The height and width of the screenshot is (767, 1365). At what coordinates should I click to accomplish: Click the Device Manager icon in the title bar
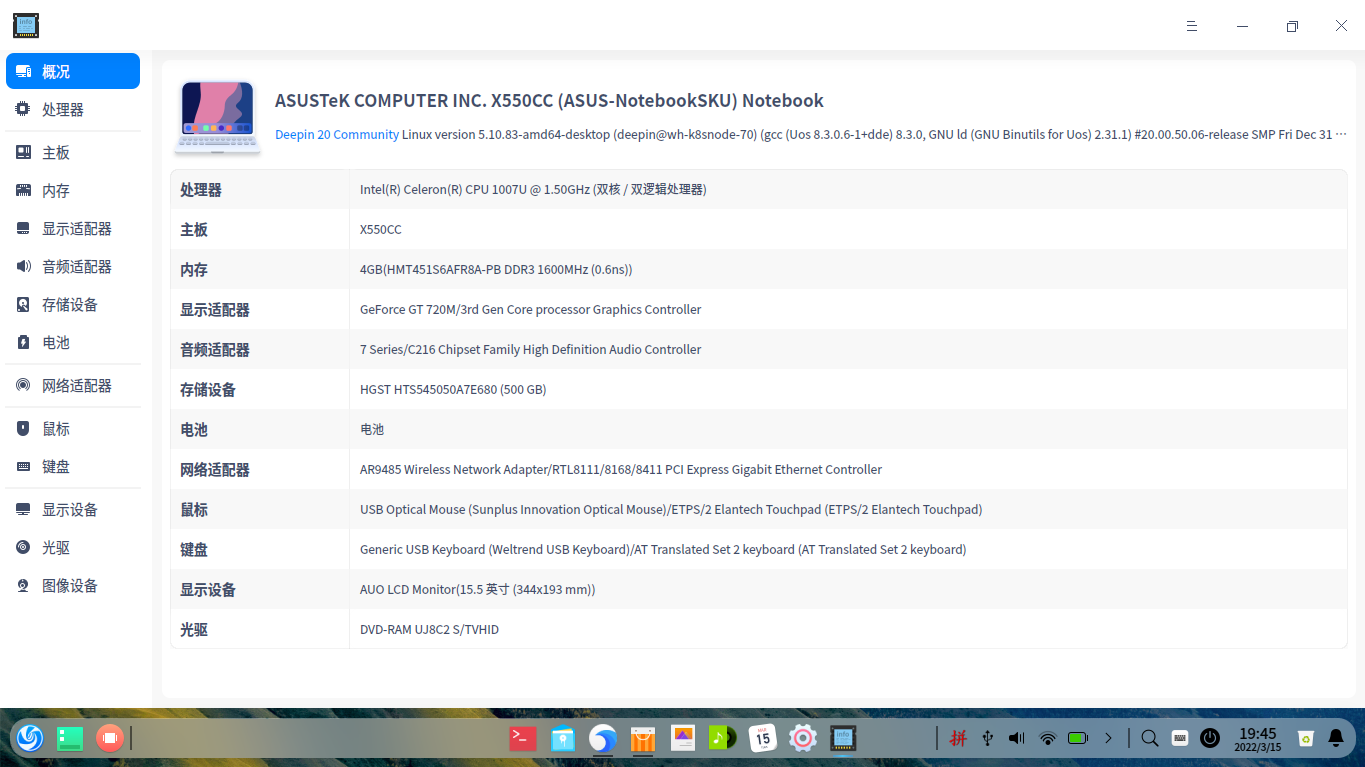pyautogui.click(x=26, y=26)
